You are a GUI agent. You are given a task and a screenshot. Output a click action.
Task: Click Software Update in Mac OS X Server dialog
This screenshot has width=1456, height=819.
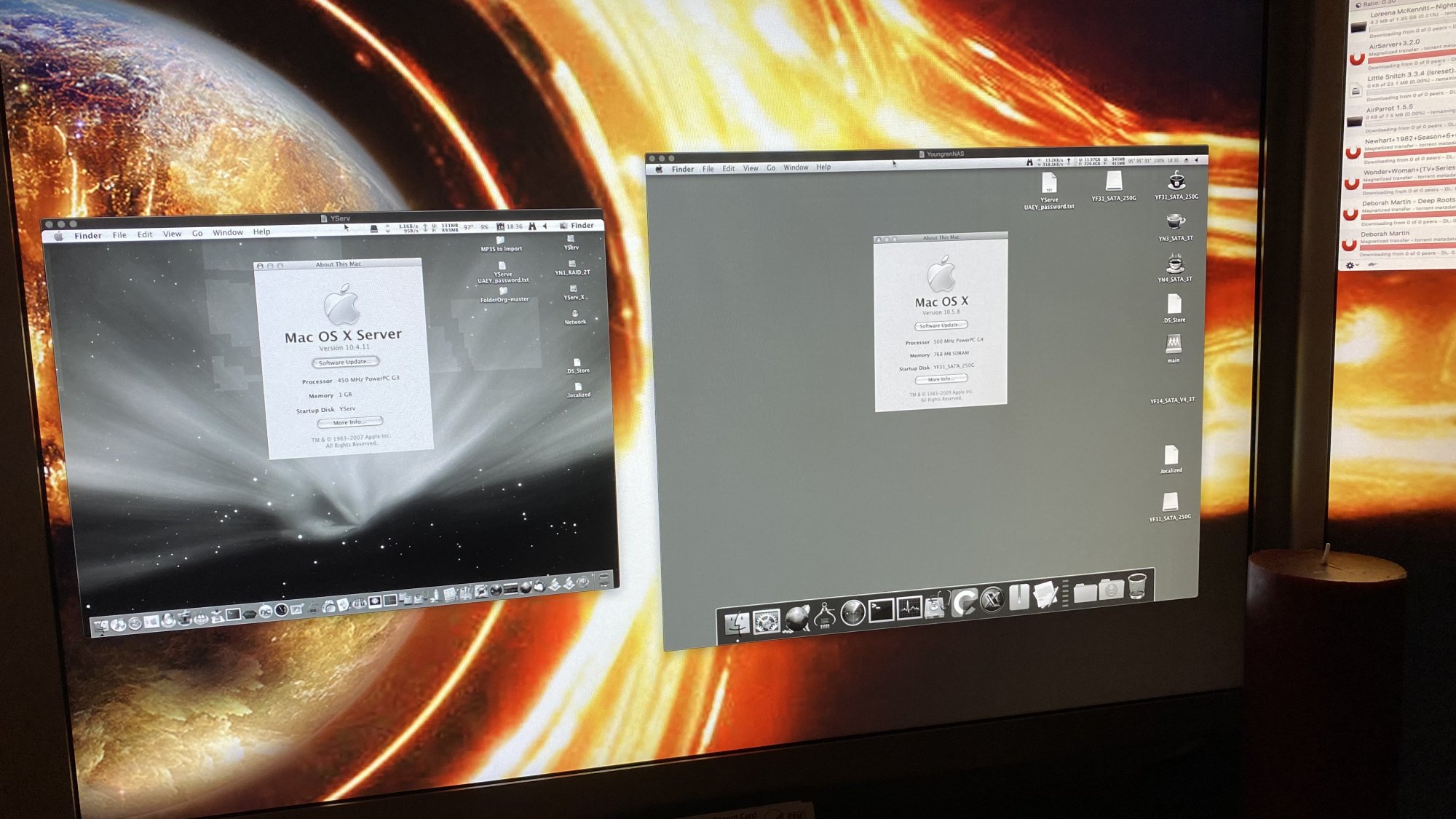pos(345,362)
